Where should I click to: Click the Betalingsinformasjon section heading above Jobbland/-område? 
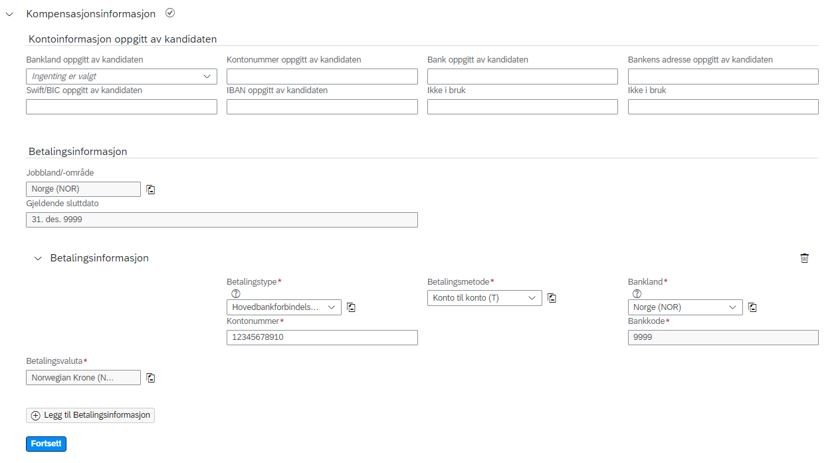click(78, 152)
